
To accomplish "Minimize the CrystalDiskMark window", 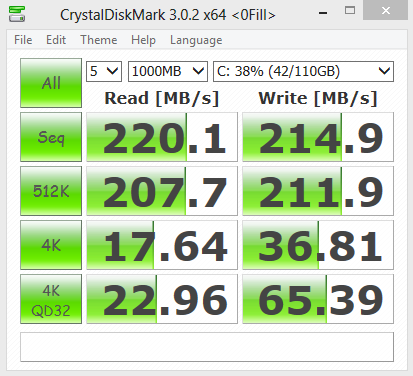I will click(x=323, y=13).
